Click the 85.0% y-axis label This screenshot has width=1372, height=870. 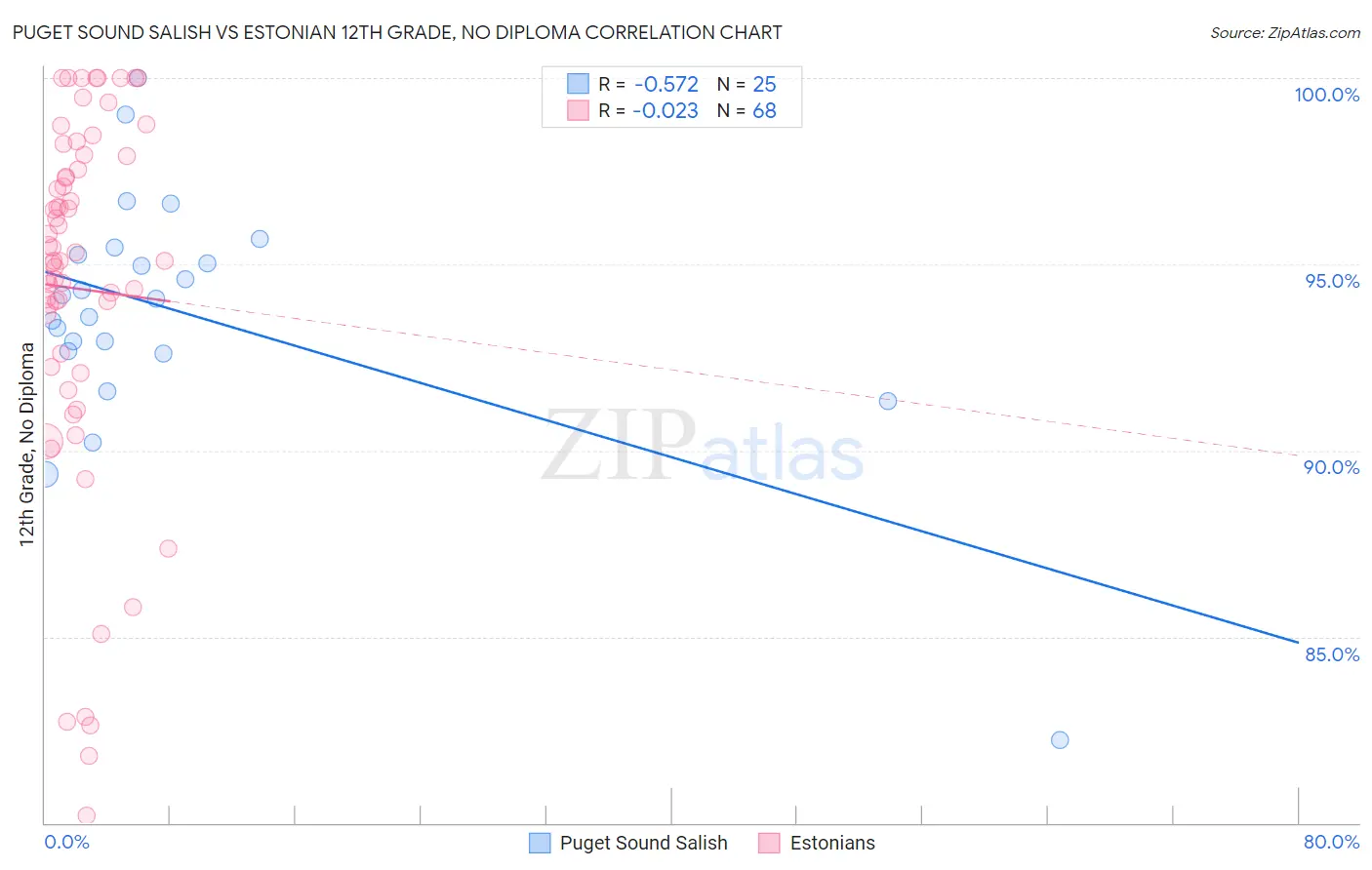(x=1332, y=654)
